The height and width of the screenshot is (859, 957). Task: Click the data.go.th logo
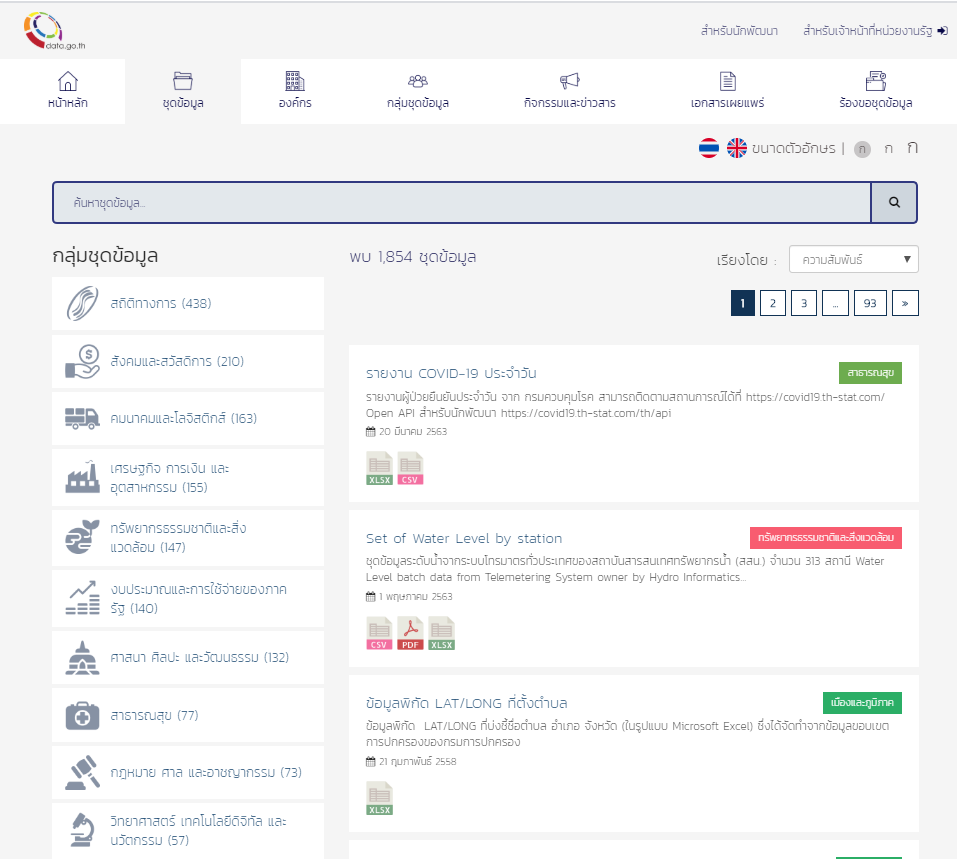(56, 30)
